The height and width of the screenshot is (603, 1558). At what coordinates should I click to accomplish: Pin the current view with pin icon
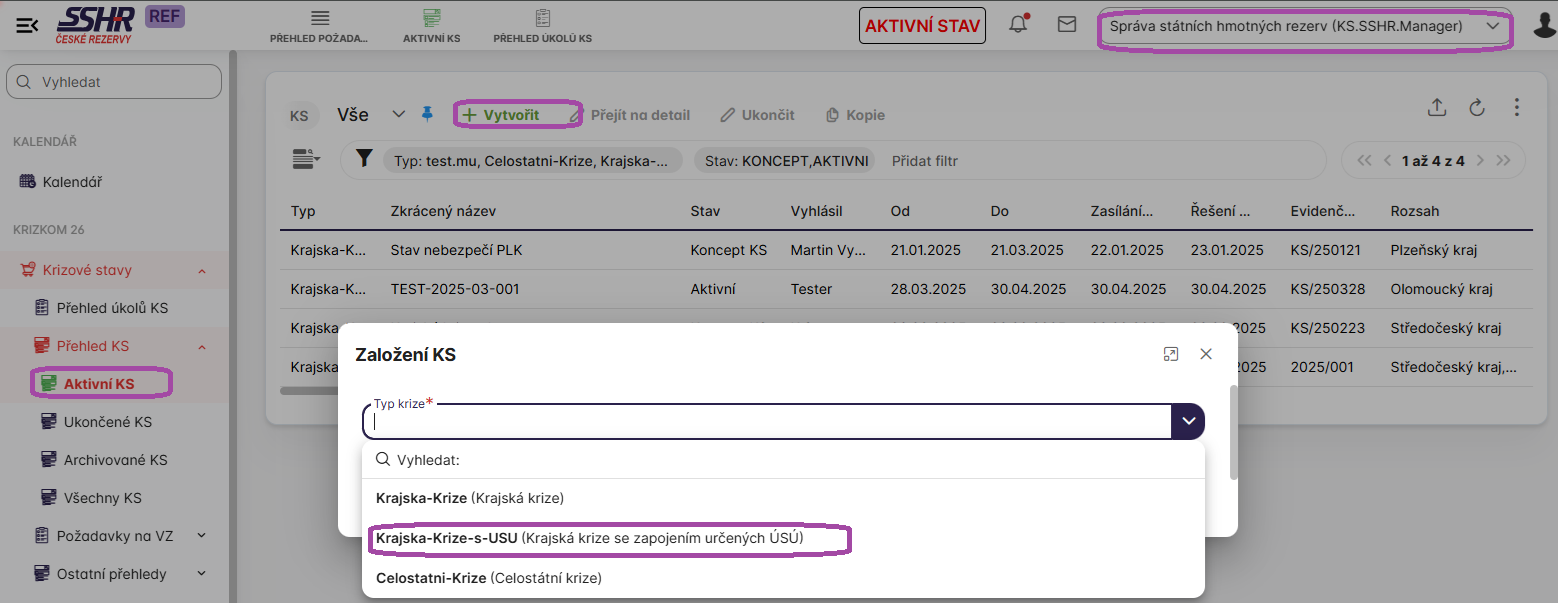pos(427,114)
